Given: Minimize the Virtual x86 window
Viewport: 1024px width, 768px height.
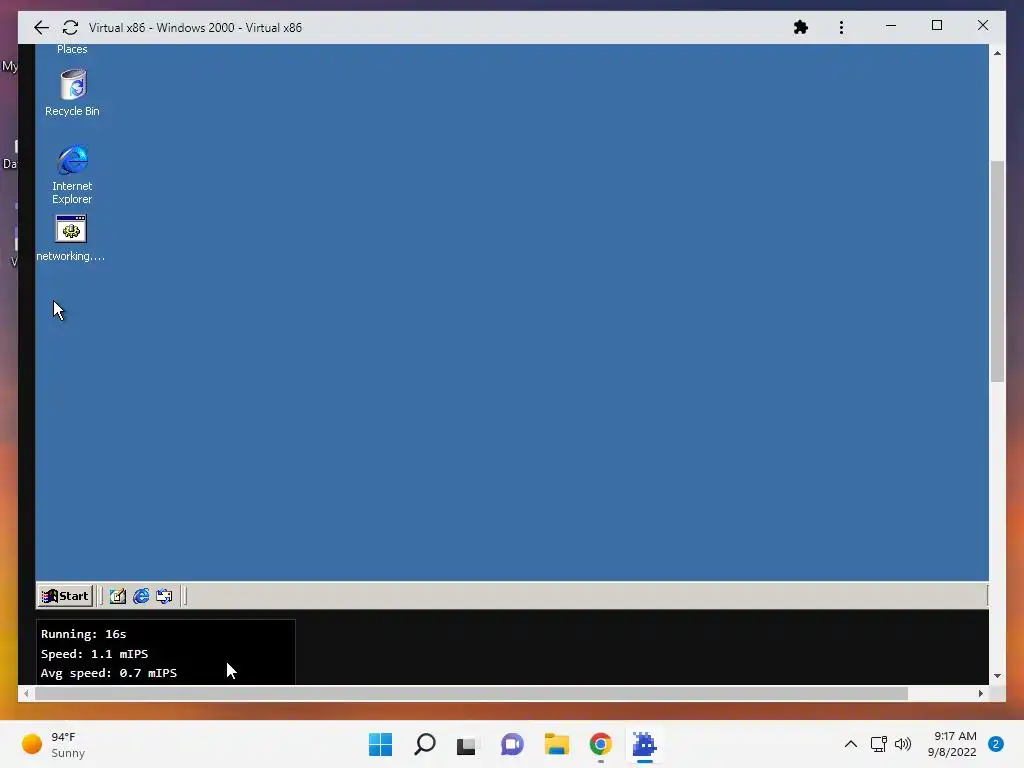Looking at the screenshot, I should click(891, 26).
